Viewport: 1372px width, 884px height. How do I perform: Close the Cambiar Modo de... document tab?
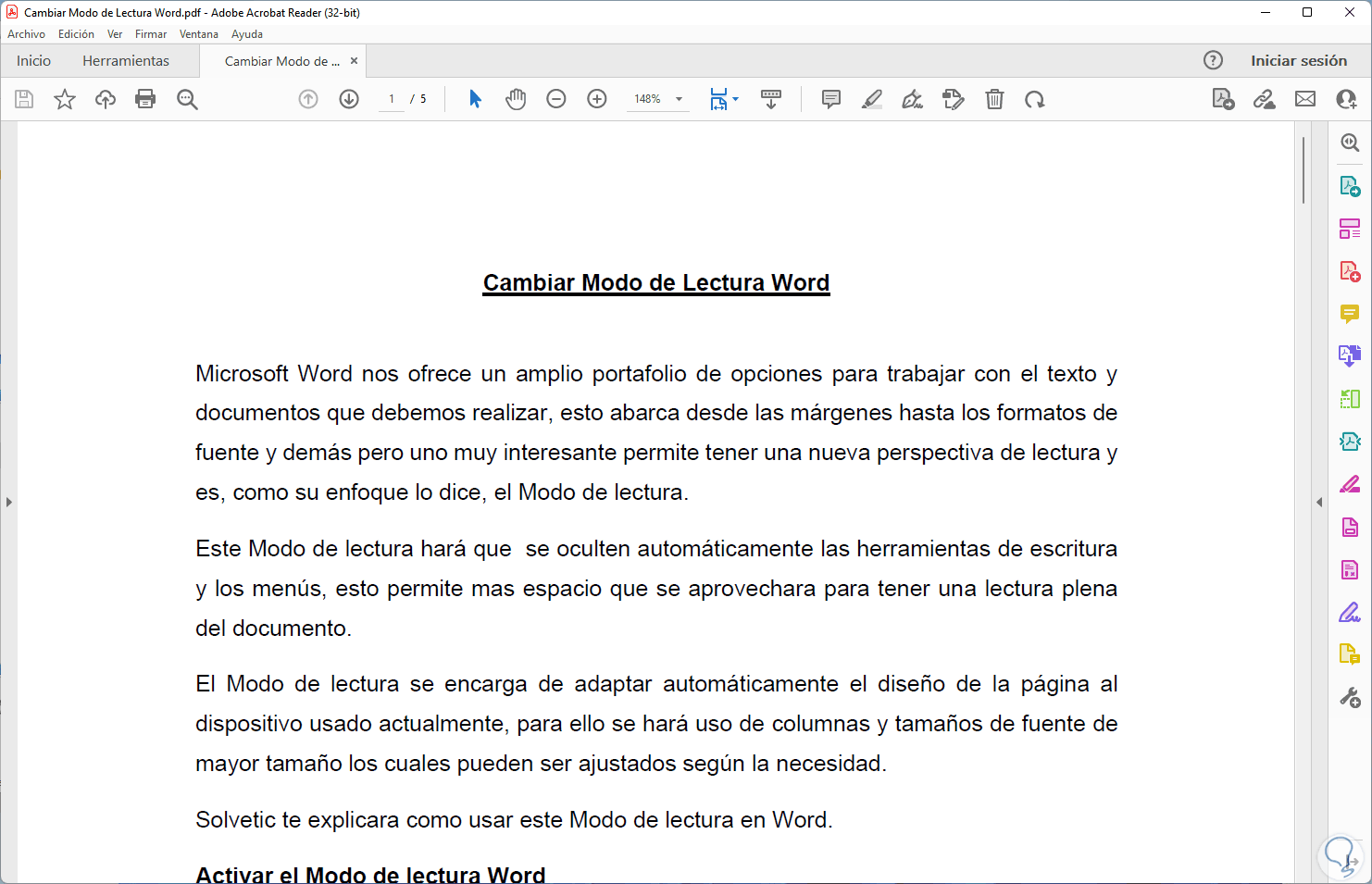354,61
